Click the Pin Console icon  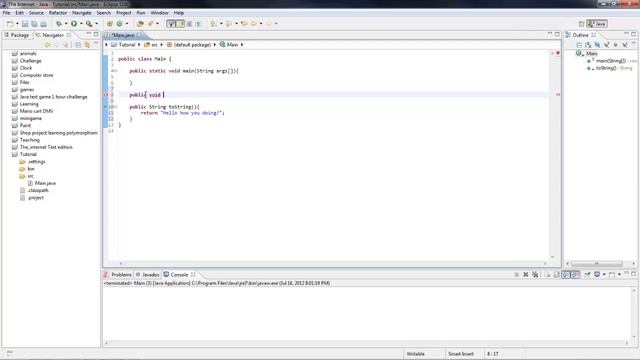click(x=587, y=274)
